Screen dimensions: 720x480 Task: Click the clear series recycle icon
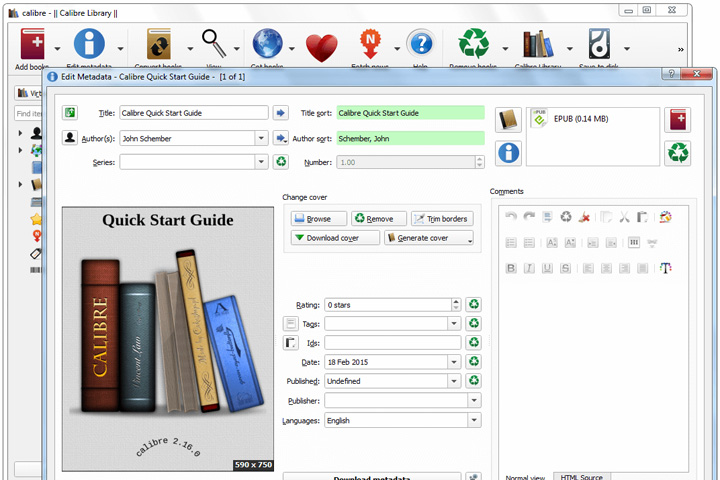click(x=281, y=162)
